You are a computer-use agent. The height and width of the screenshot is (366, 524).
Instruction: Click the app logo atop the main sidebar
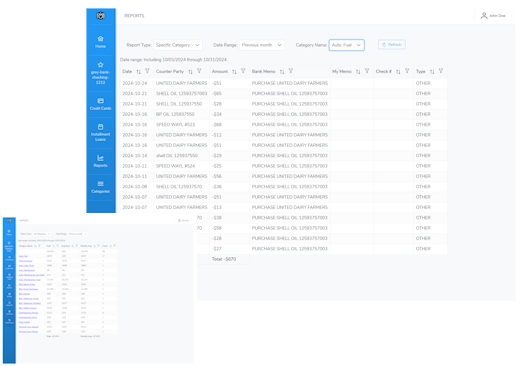click(101, 15)
